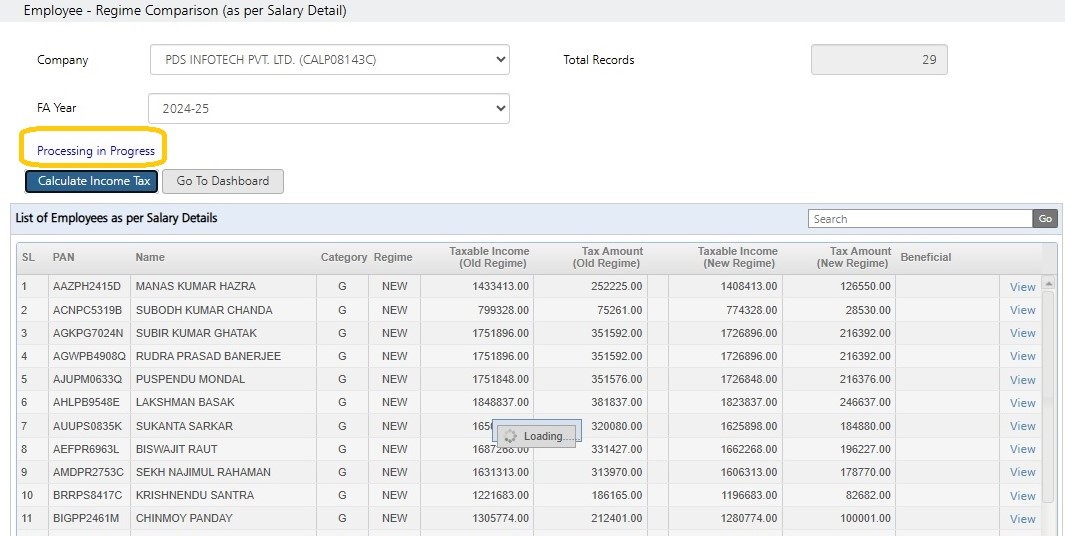Sort by the PAN column header
Screen dimensions: 1065x536
pyautogui.click(x=64, y=257)
